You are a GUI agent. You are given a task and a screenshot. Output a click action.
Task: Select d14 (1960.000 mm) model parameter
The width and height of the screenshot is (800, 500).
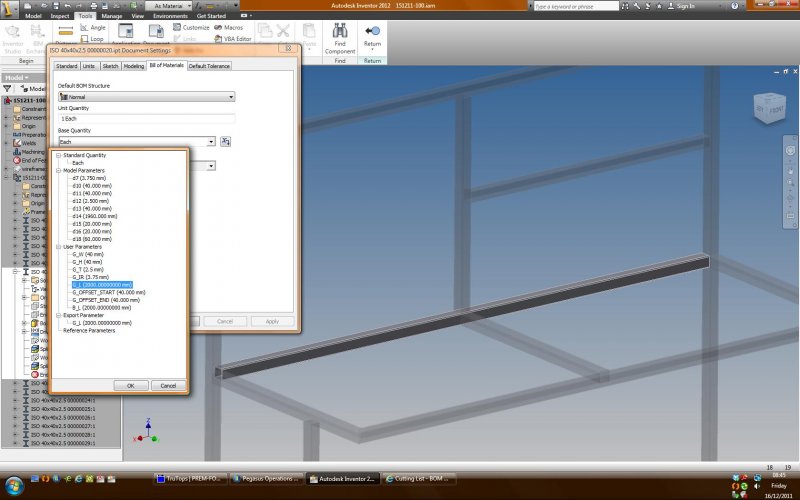[95, 216]
